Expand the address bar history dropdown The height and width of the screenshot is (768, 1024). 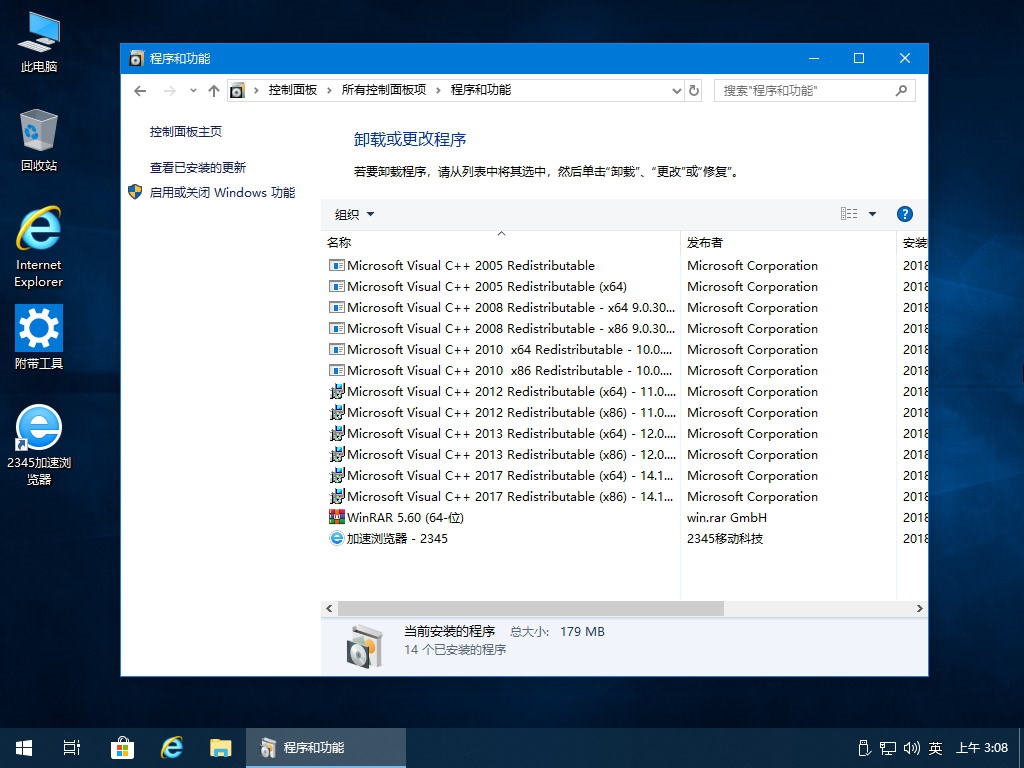[677, 91]
